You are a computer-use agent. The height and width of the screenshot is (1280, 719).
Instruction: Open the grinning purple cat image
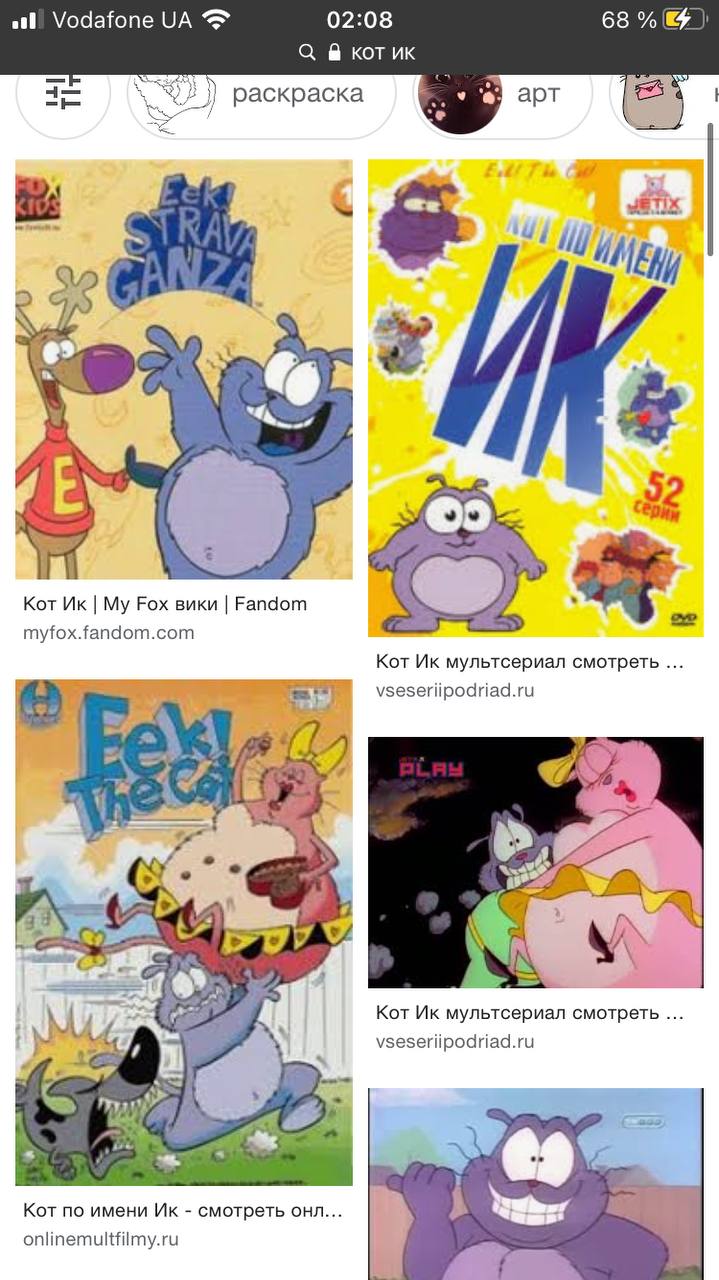[536, 1184]
